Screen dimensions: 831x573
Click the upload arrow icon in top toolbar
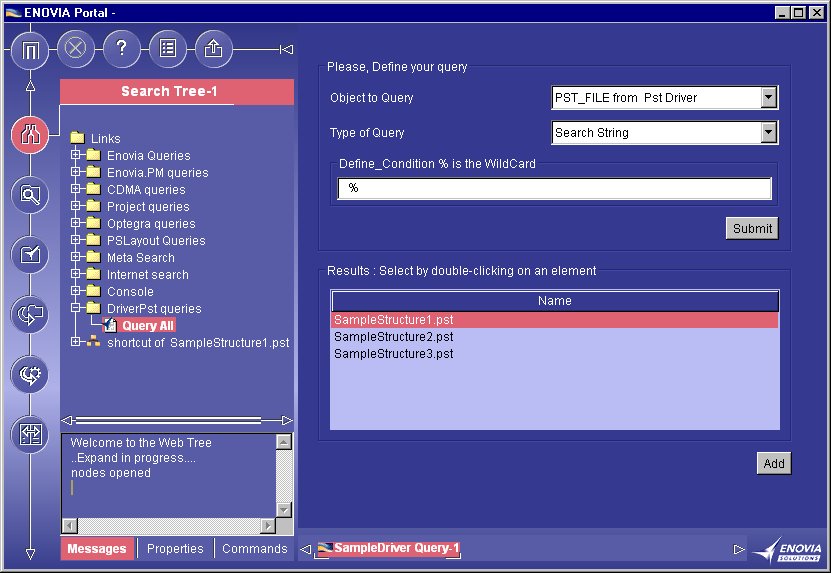click(214, 49)
